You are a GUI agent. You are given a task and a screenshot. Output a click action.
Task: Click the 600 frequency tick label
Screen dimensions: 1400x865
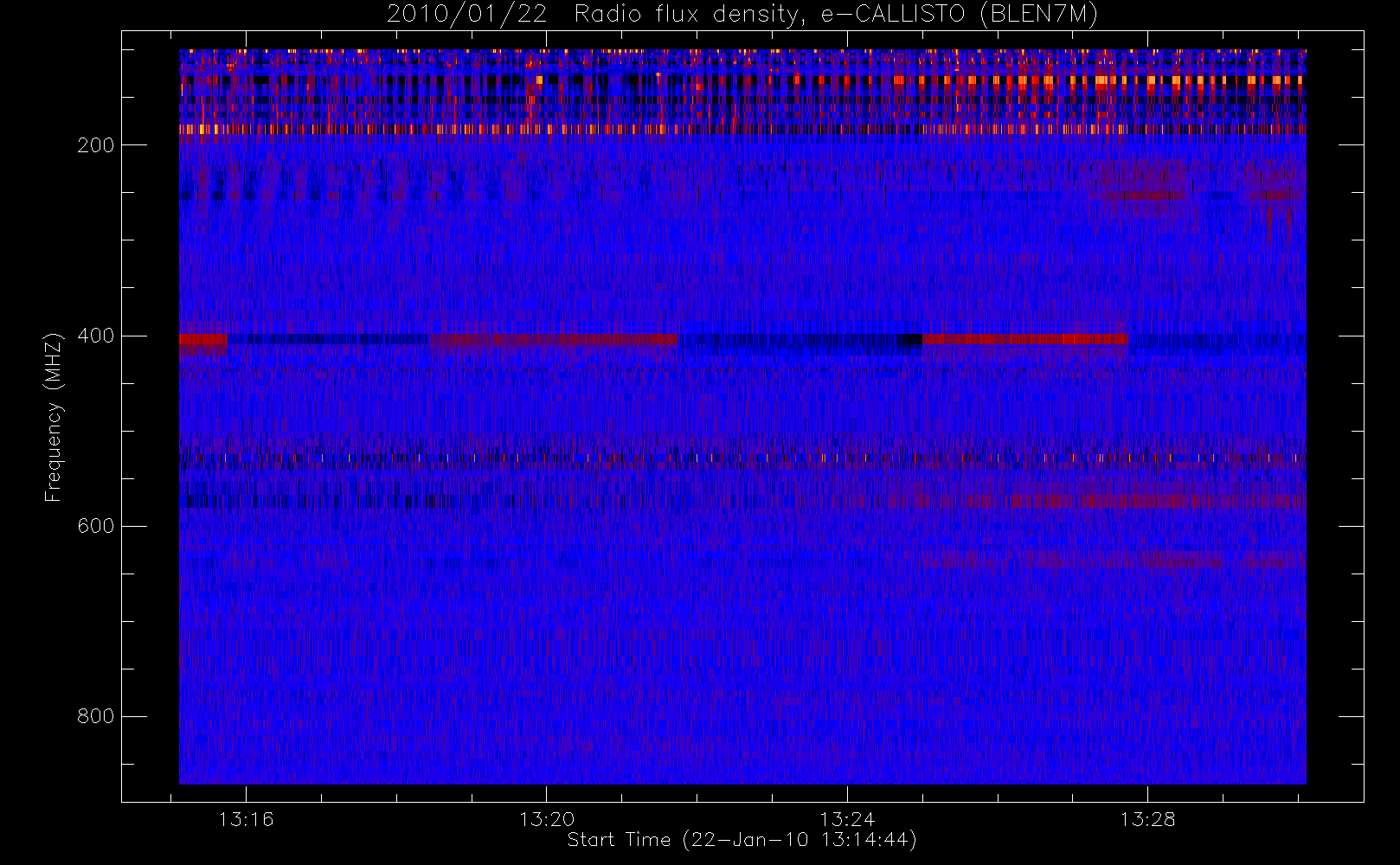click(96, 526)
